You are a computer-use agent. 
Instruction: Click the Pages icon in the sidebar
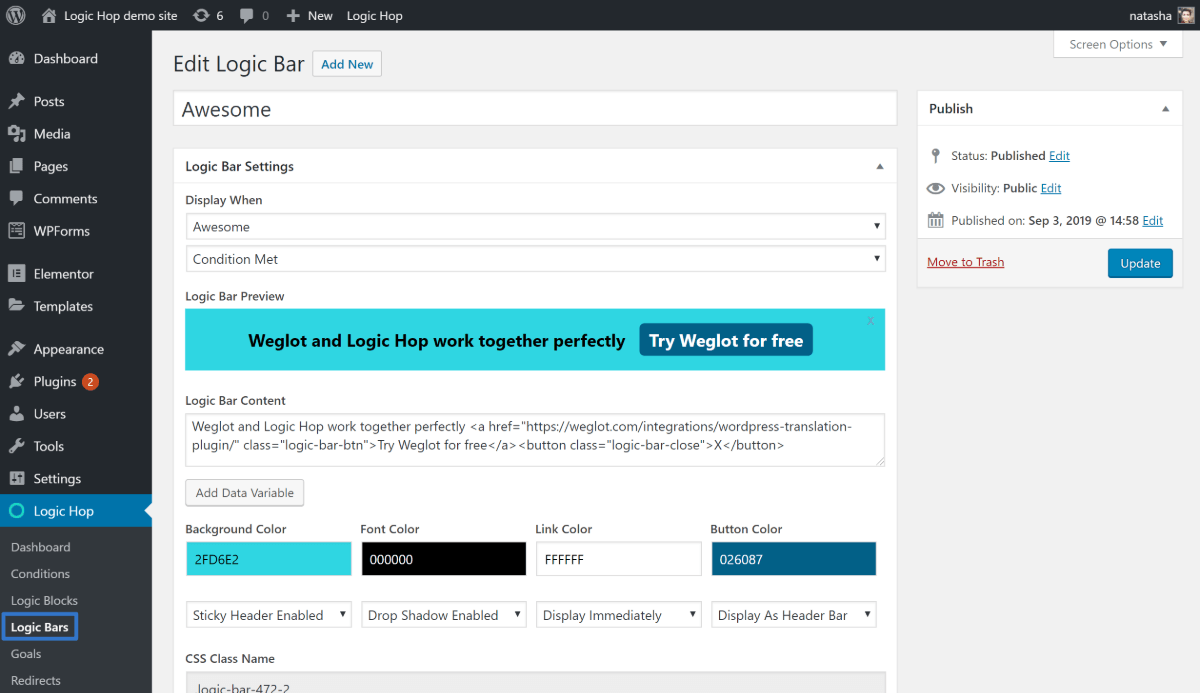17,166
